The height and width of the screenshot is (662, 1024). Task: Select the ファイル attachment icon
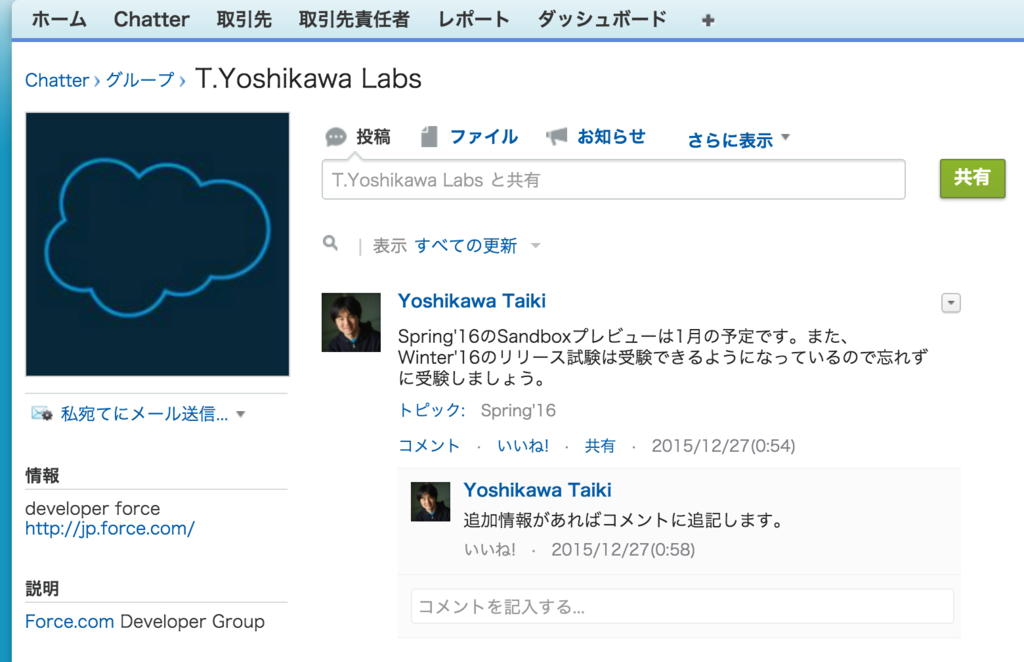pos(430,136)
